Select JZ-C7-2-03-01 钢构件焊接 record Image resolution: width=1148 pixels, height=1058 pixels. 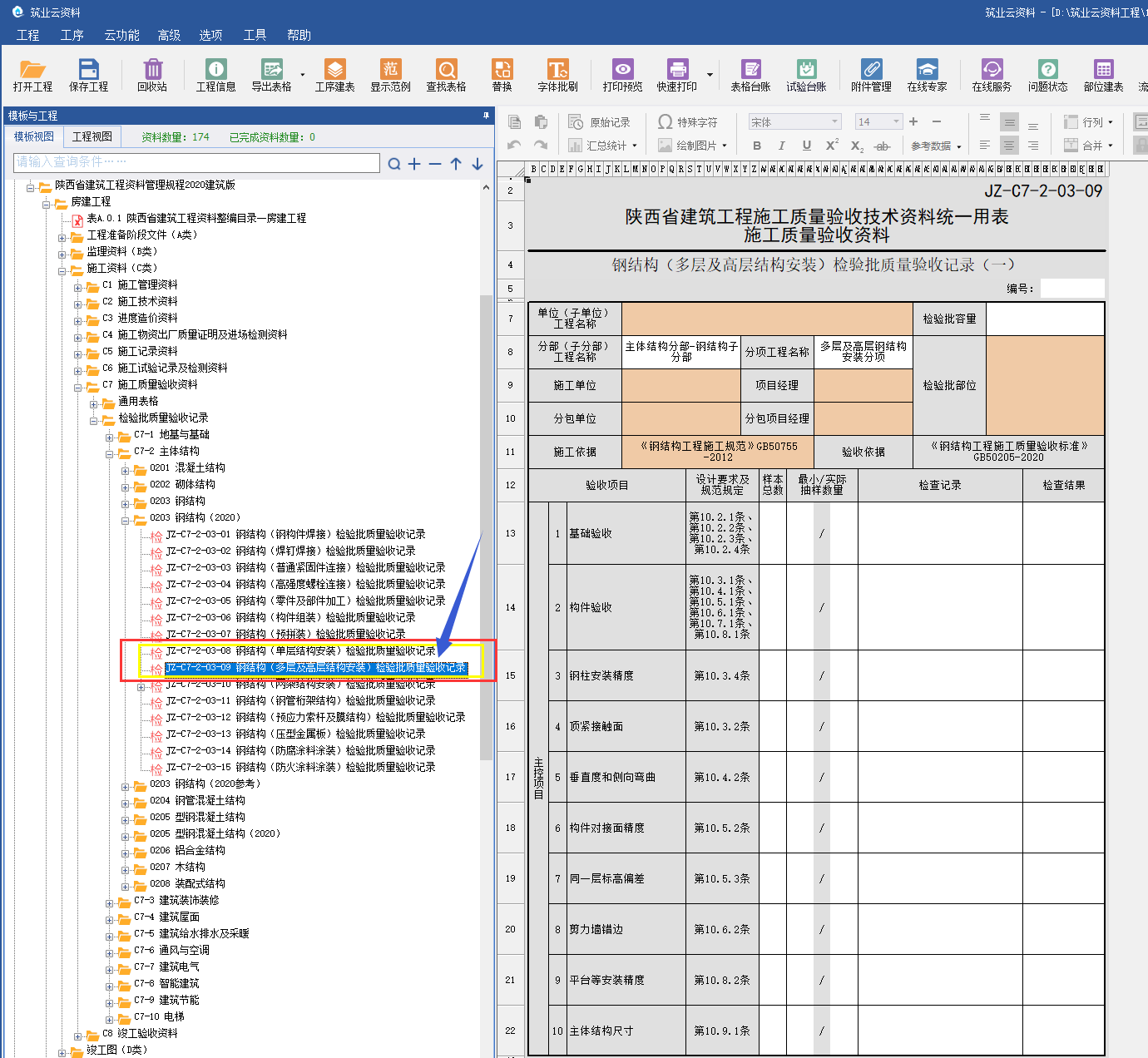pyautogui.click(x=296, y=534)
